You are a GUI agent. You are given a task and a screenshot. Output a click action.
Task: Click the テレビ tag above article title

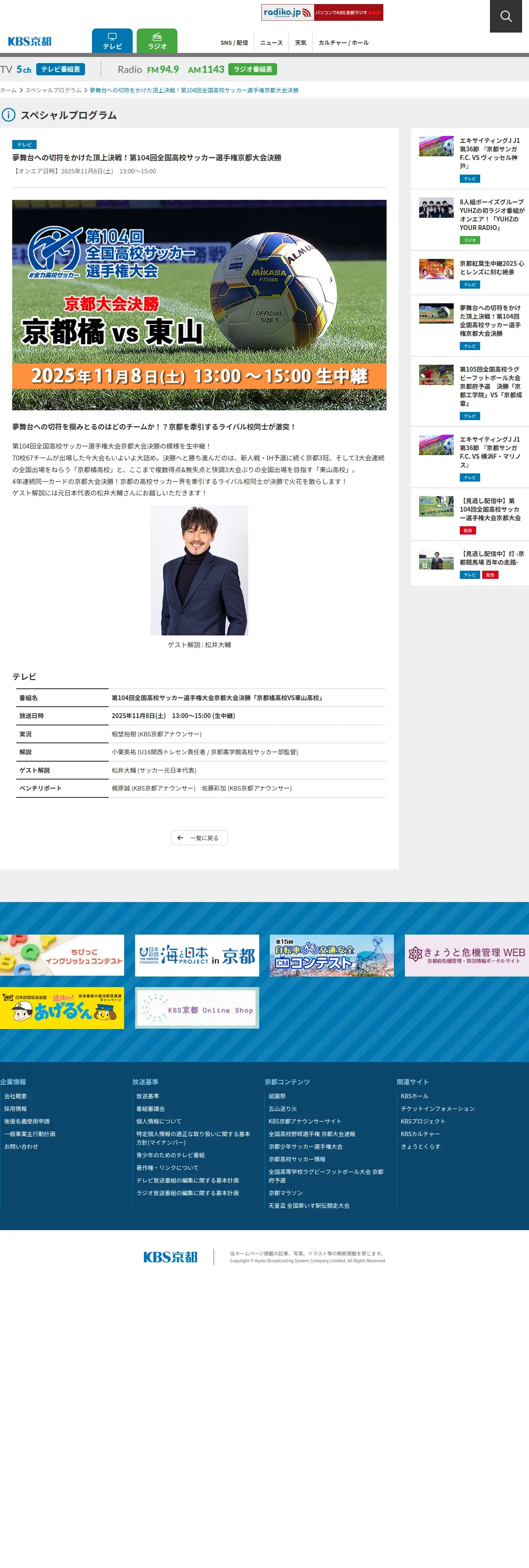click(24, 144)
